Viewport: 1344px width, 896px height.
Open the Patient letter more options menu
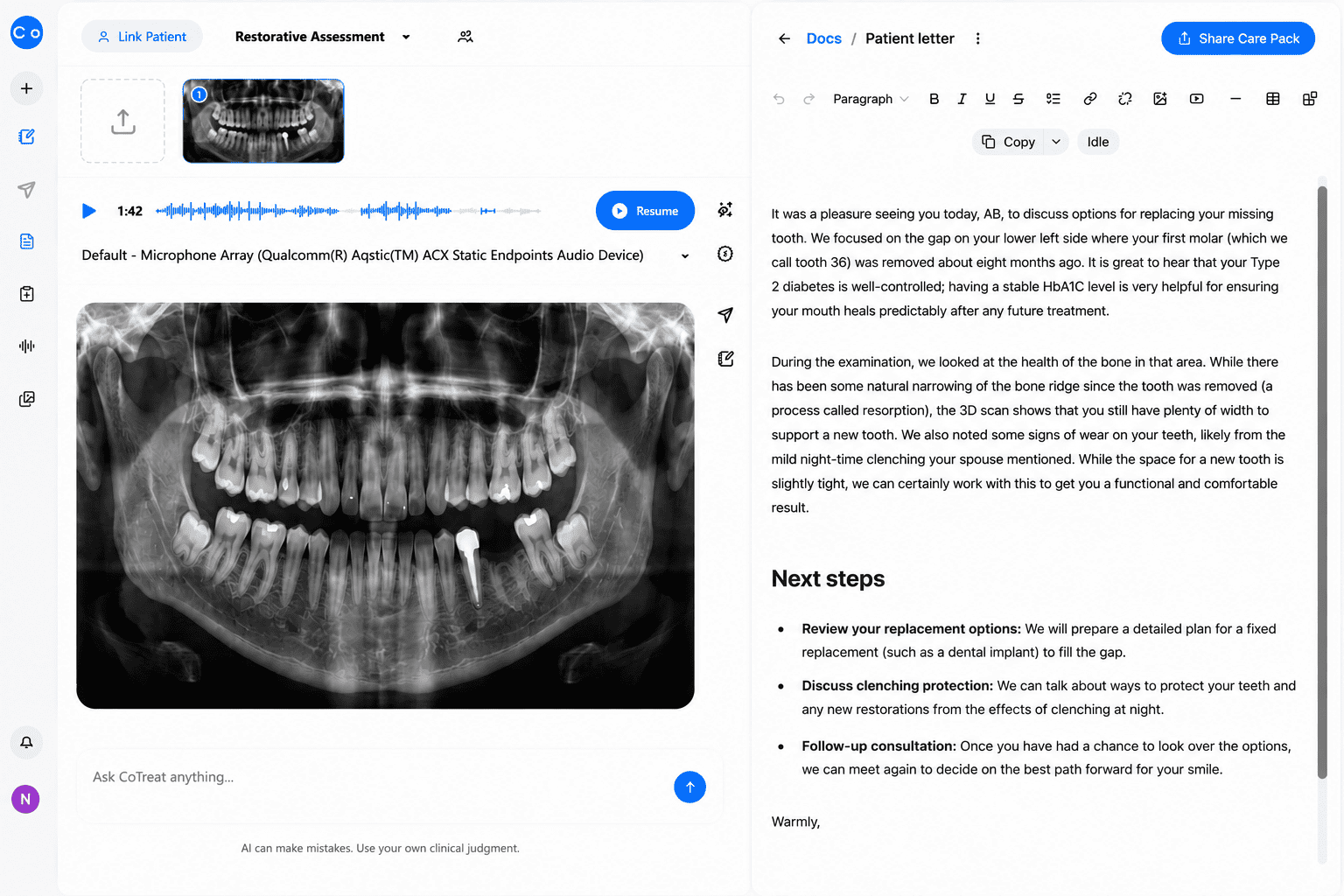pos(977,38)
